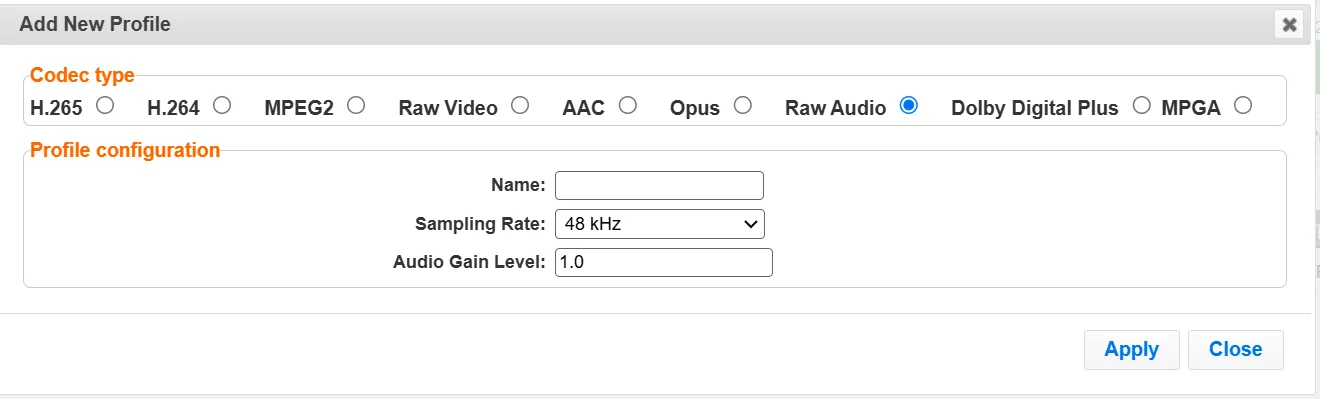The height and width of the screenshot is (399, 1320).
Task: Select Dolby Digital Plus codec
Action: [1141, 105]
